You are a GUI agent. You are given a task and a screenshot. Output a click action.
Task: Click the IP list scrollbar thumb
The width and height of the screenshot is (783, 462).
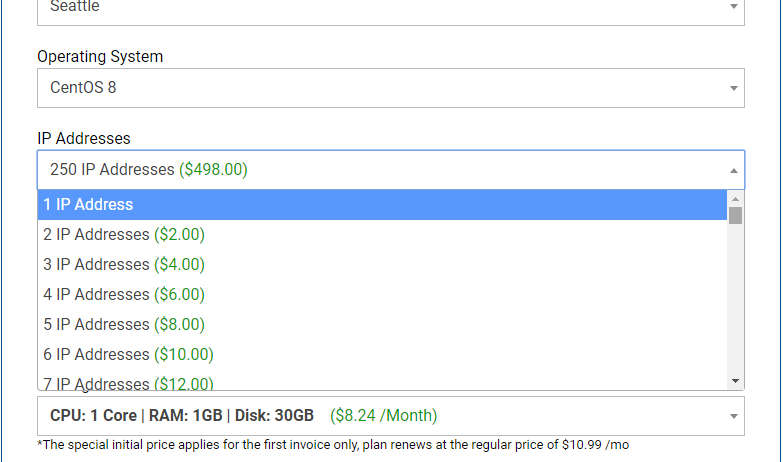pyautogui.click(x=735, y=215)
